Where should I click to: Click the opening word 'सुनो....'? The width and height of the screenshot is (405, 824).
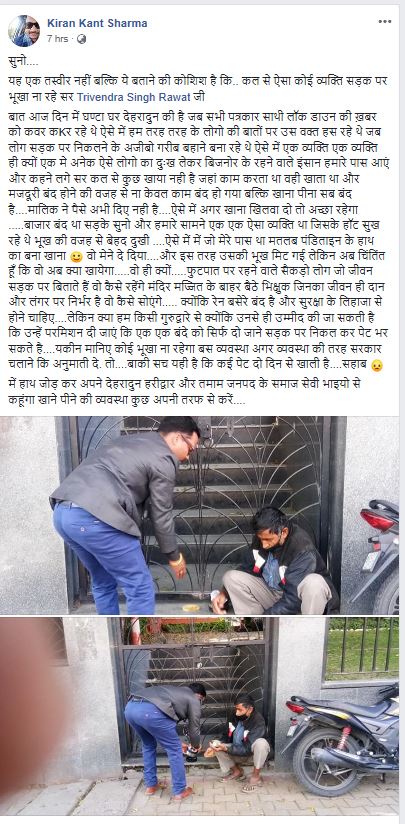click(24, 63)
